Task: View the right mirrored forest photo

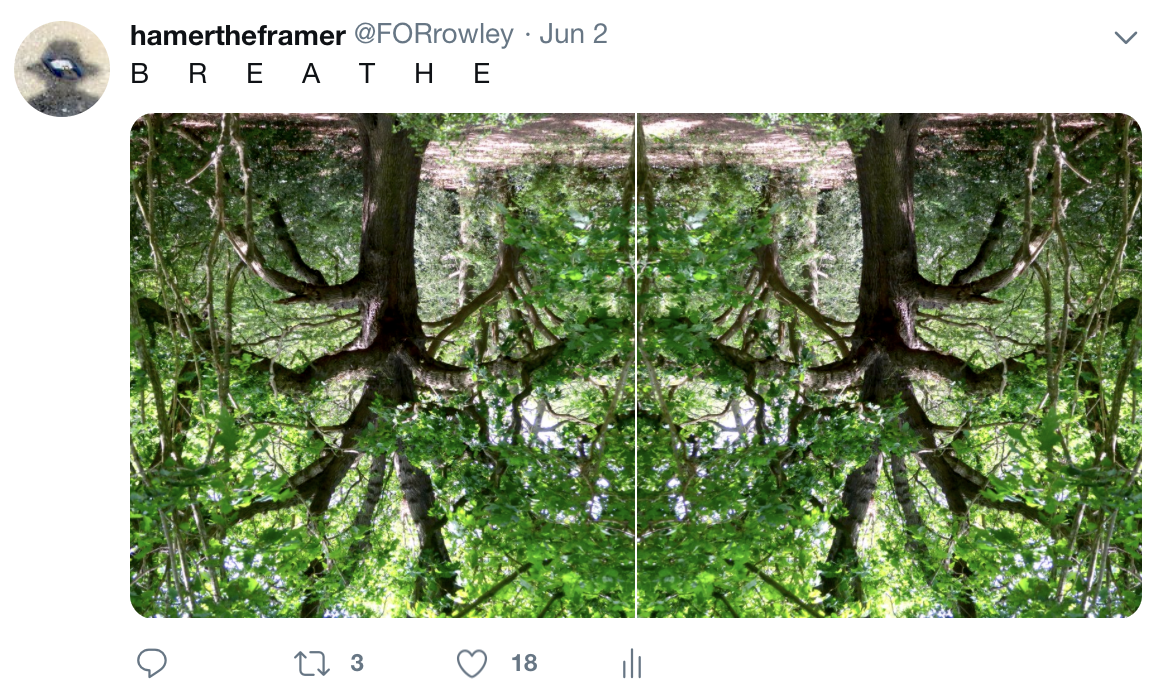Action: [x=889, y=365]
